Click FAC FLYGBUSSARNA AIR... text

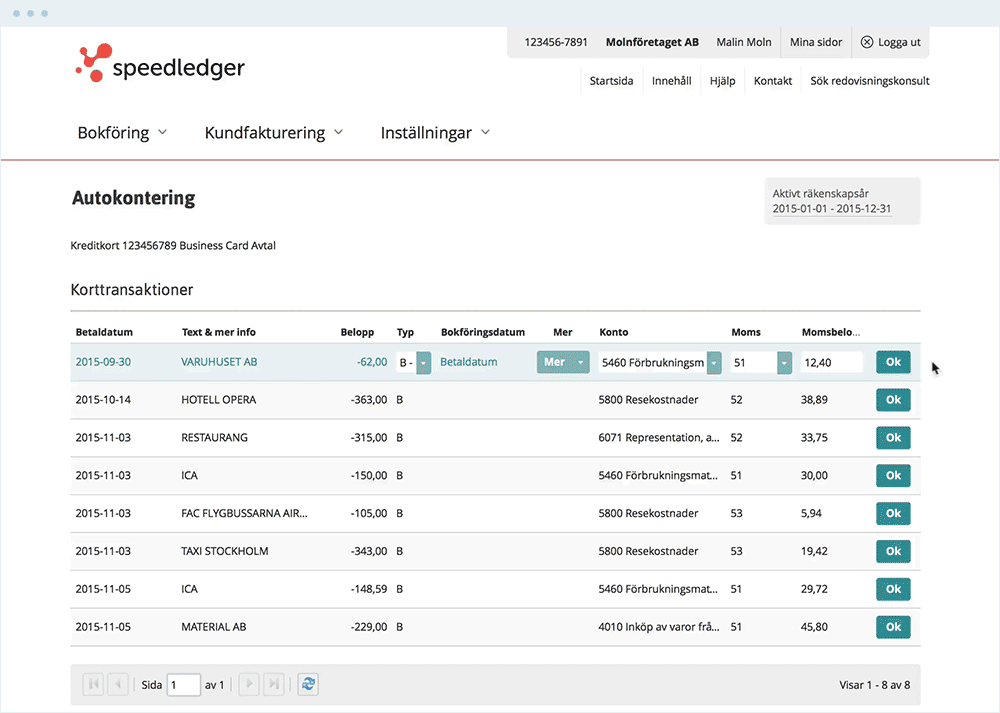coord(244,513)
